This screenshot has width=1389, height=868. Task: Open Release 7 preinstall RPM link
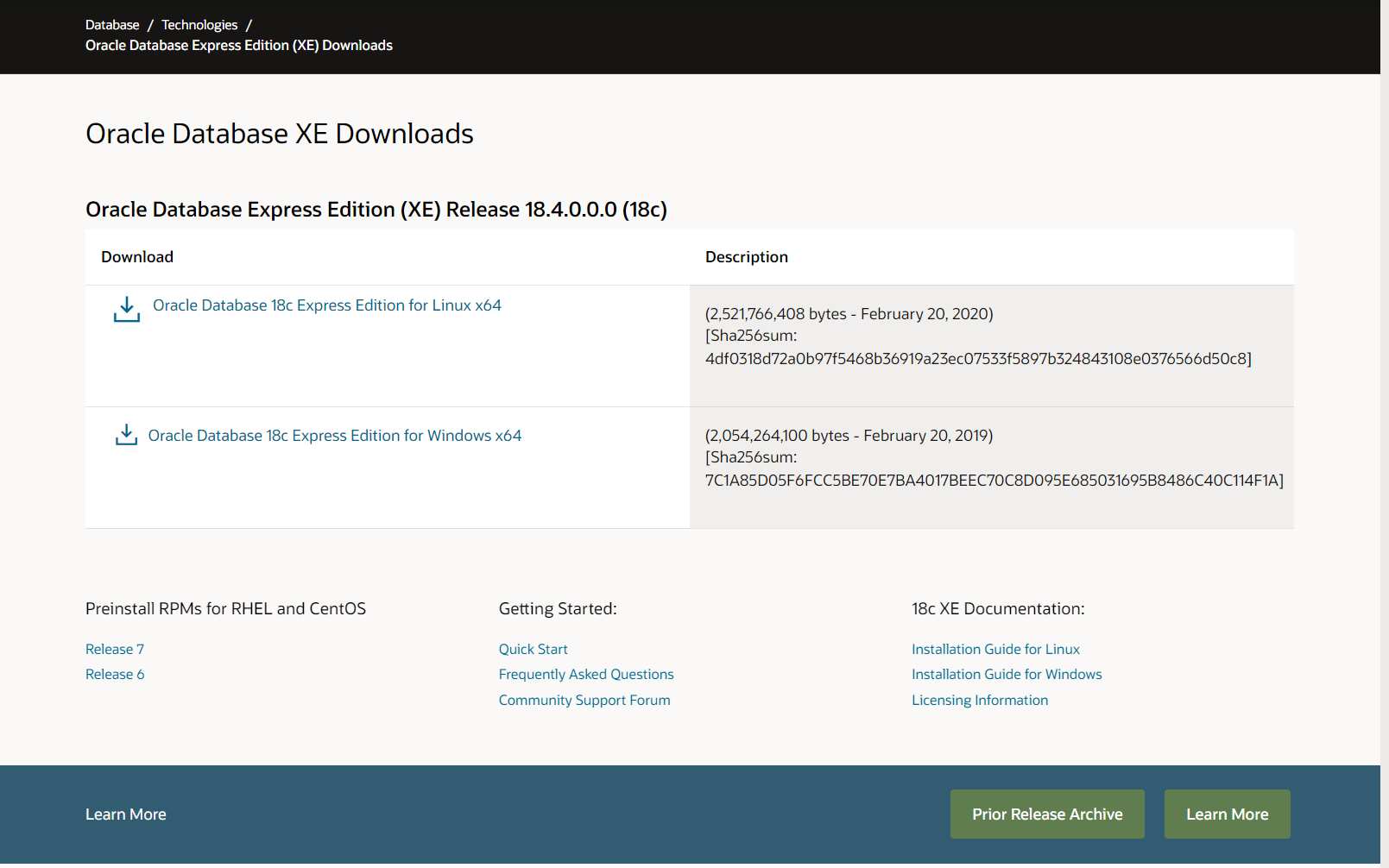click(x=115, y=649)
